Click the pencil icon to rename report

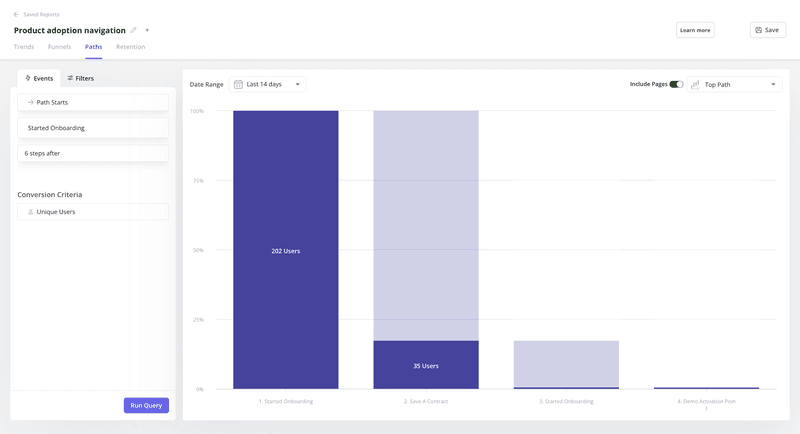click(x=134, y=30)
